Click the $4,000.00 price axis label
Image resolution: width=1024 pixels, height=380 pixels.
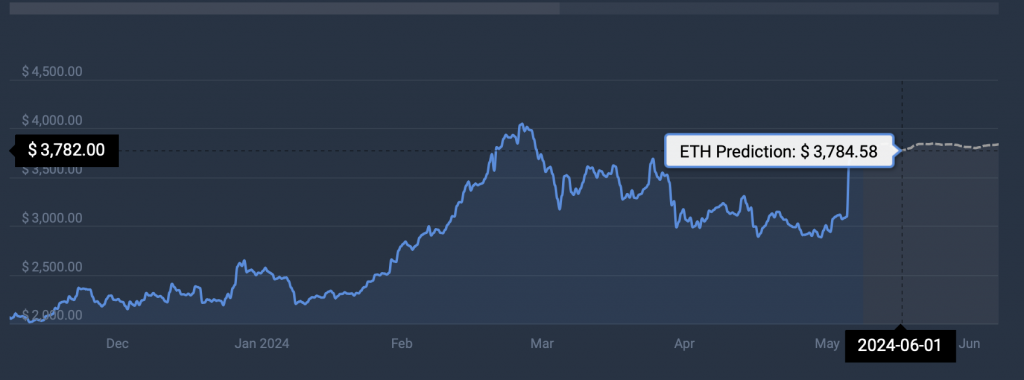tap(52, 120)
